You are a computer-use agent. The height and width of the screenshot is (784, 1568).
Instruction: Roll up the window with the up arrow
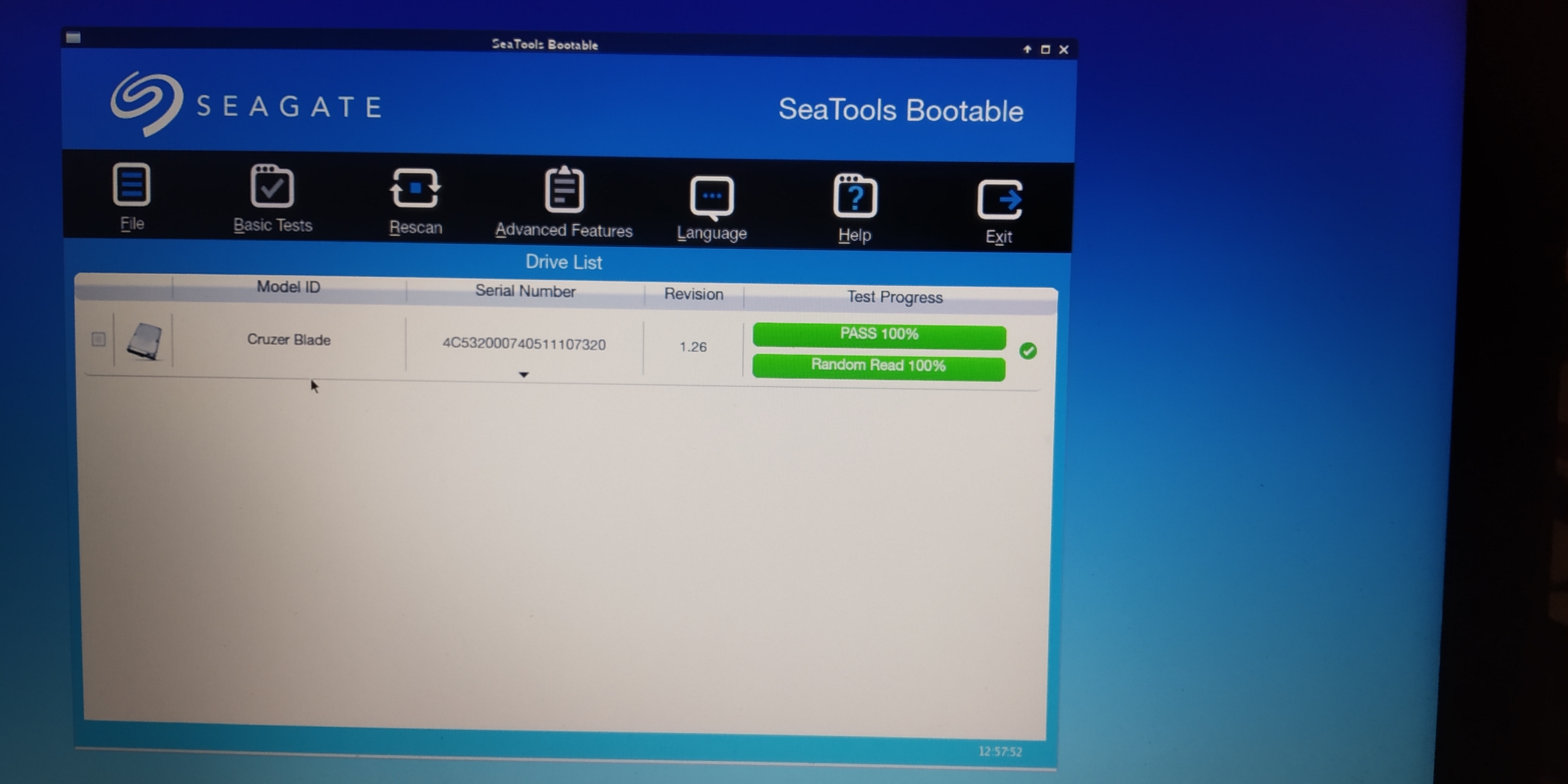click(1027, 49)
